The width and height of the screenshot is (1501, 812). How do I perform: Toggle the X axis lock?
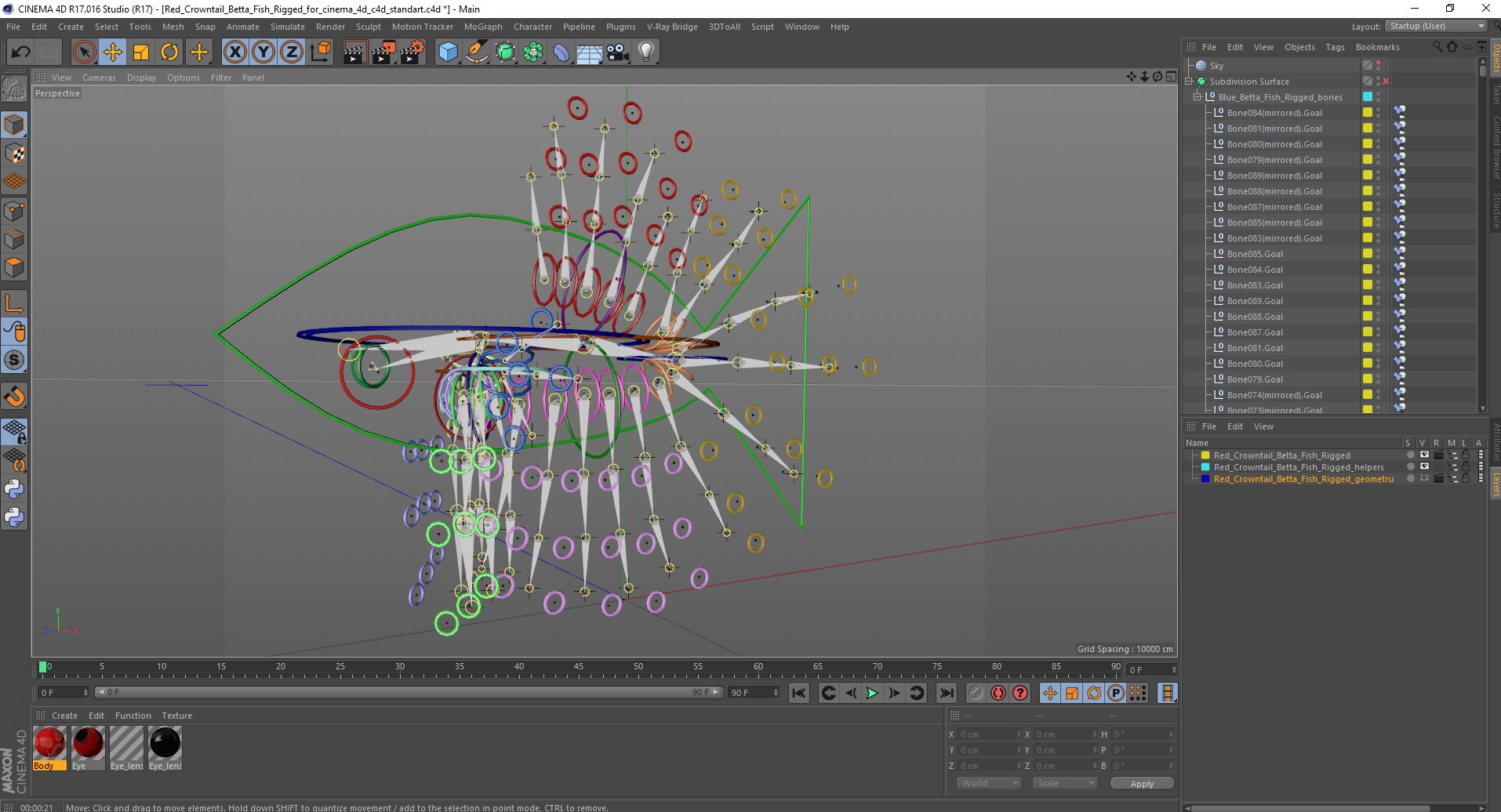coord(234,53)
